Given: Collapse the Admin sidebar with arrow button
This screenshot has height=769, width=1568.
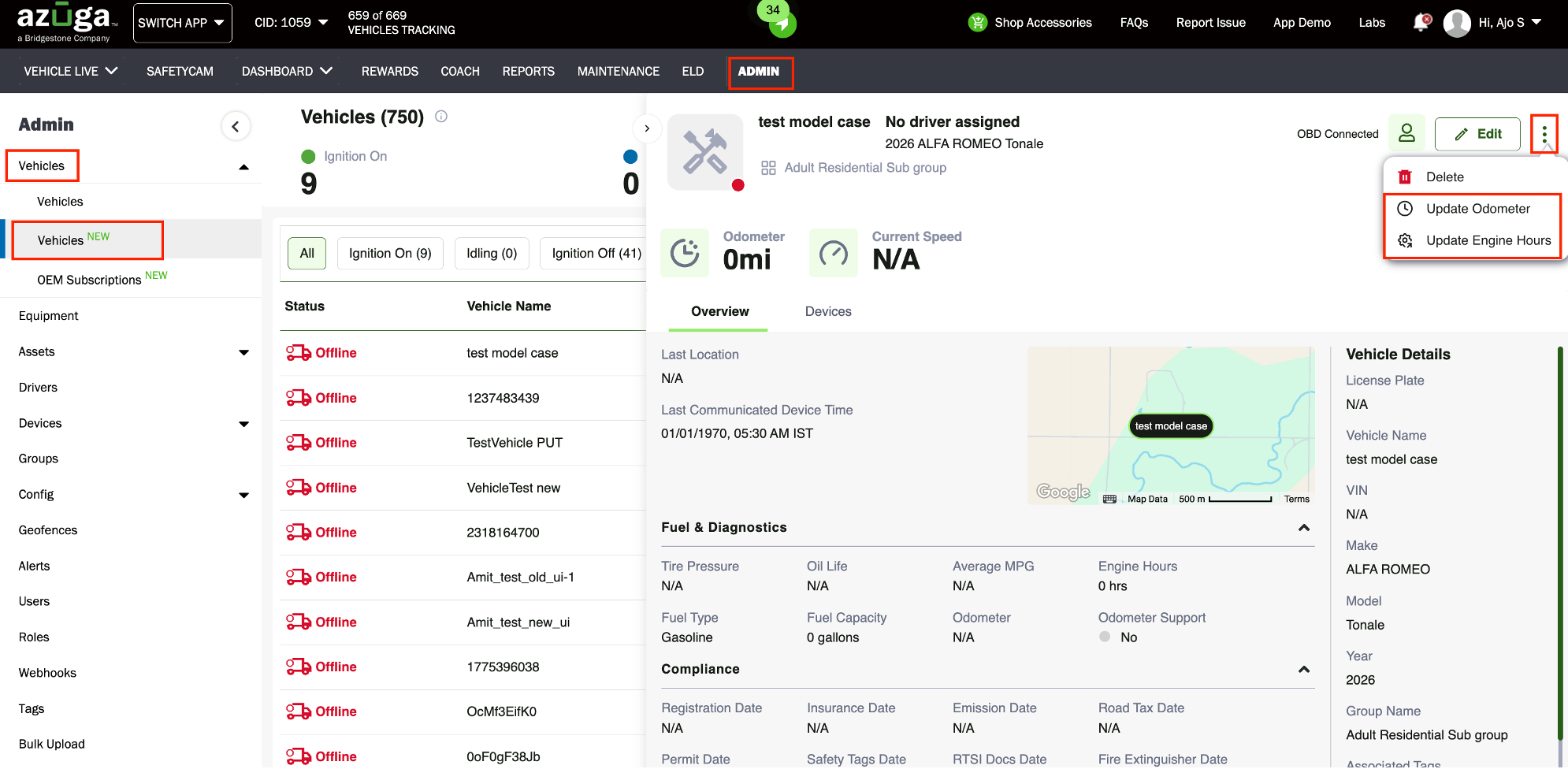Looking at the screenshot, I should [x=236, y=126].
